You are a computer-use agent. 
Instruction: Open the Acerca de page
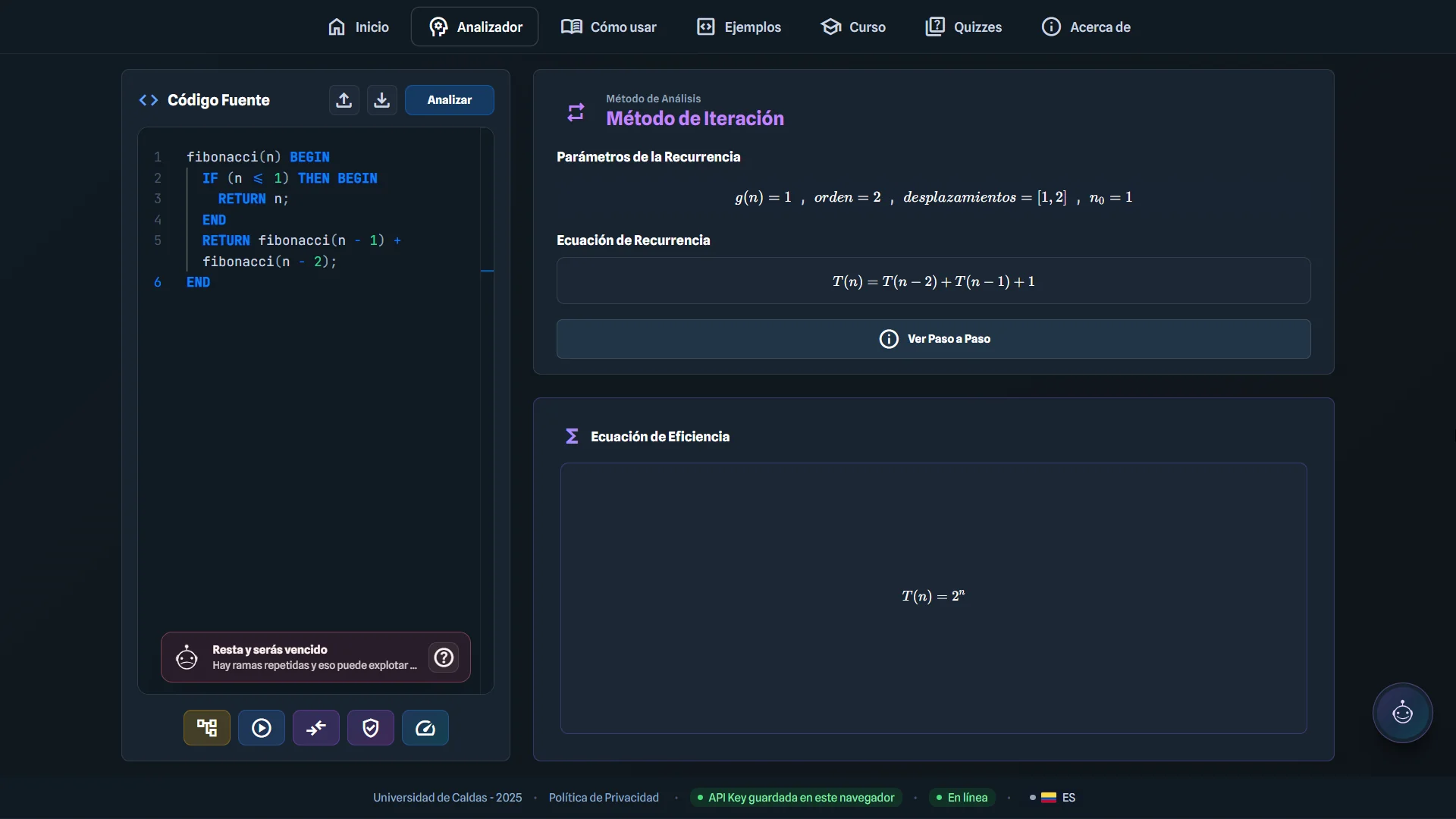[1086, 27]
